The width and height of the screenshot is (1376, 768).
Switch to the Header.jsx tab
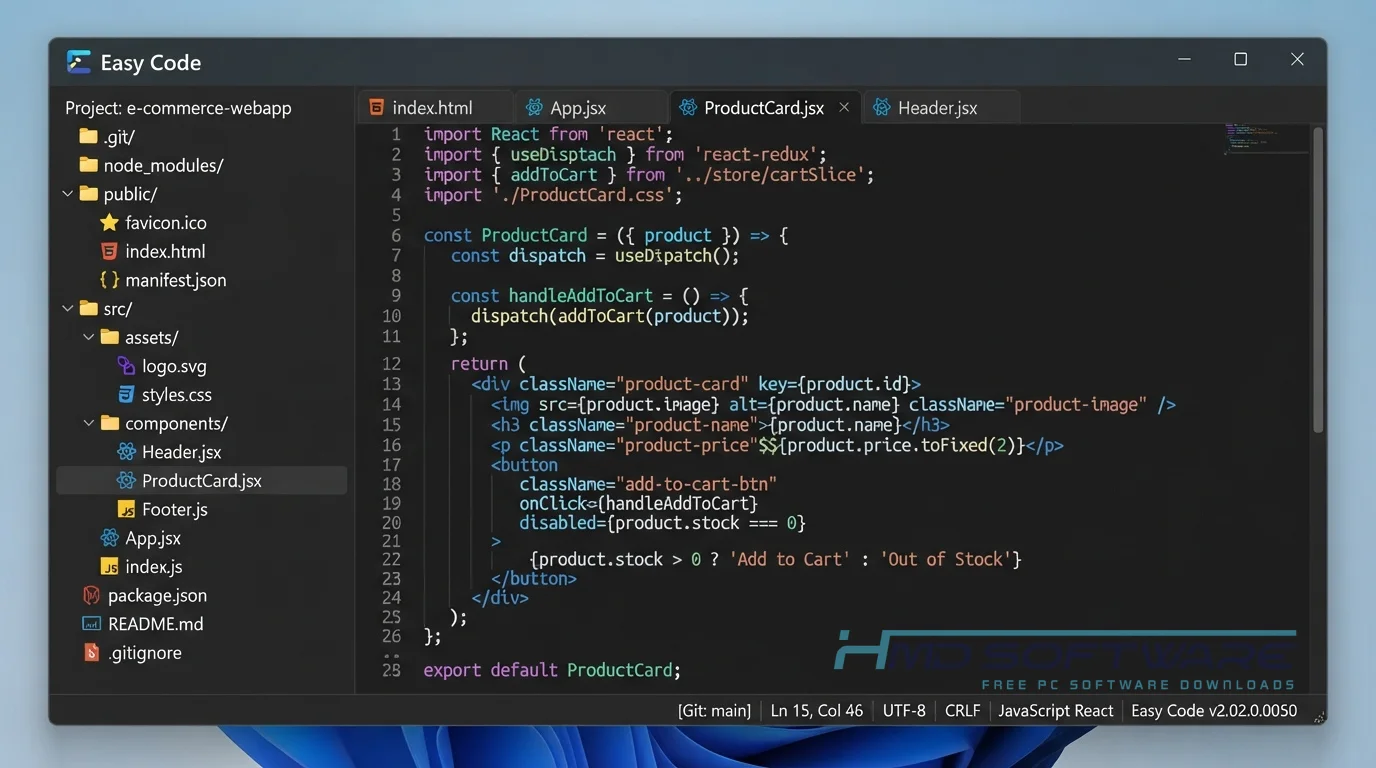(943, 108)
